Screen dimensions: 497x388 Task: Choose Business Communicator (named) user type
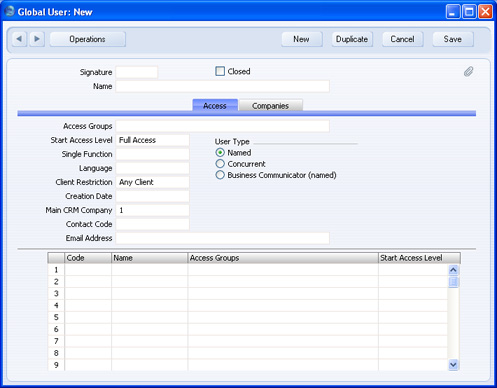tap(220, 175)
